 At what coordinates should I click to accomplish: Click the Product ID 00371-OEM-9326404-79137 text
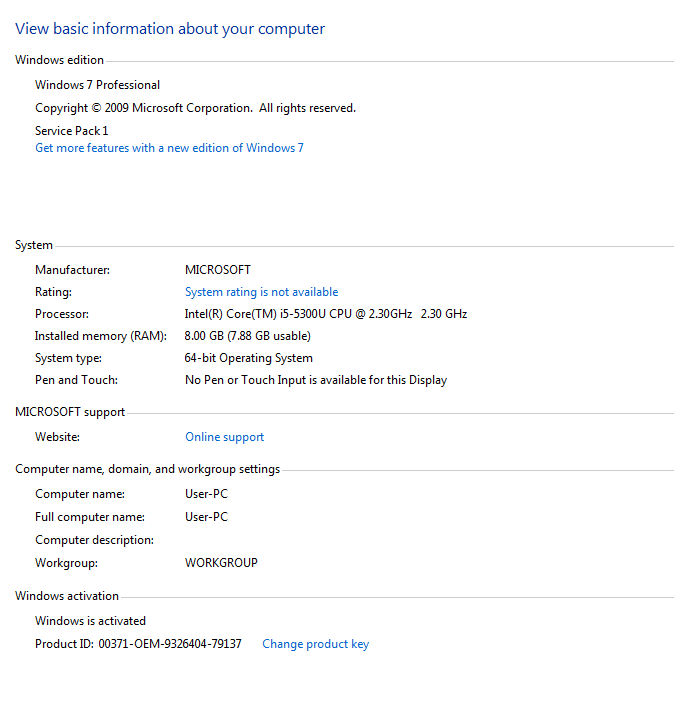(138, 644)
